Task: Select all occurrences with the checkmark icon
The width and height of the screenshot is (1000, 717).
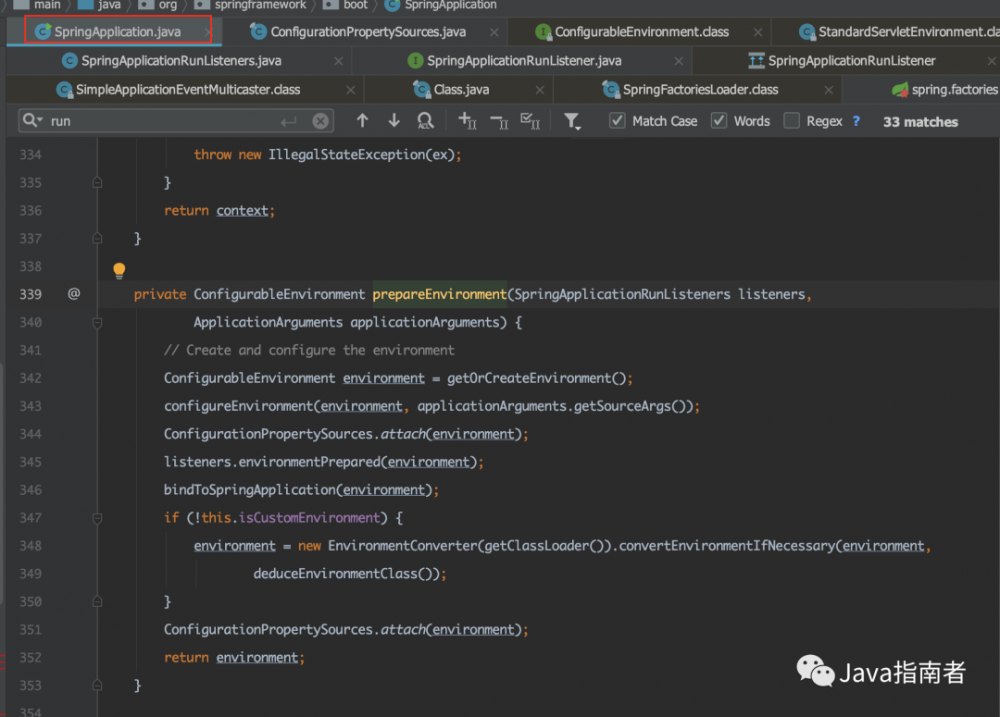Action: [x=533, y=121]
